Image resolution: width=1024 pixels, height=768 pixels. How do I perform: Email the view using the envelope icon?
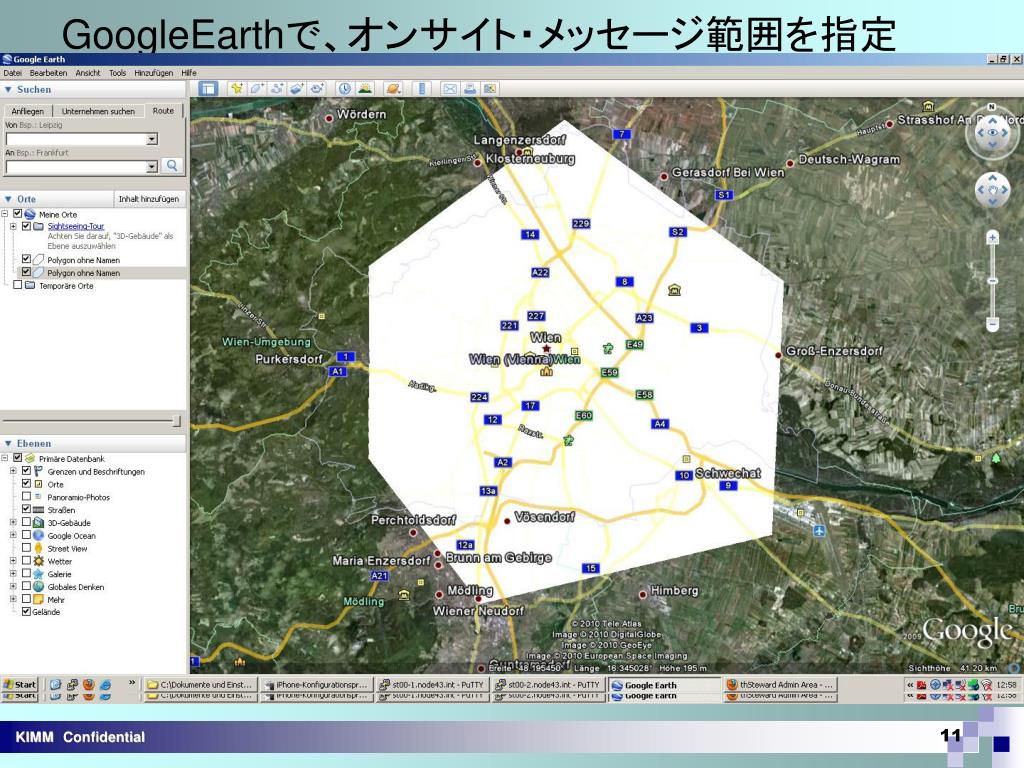(450, 88)
